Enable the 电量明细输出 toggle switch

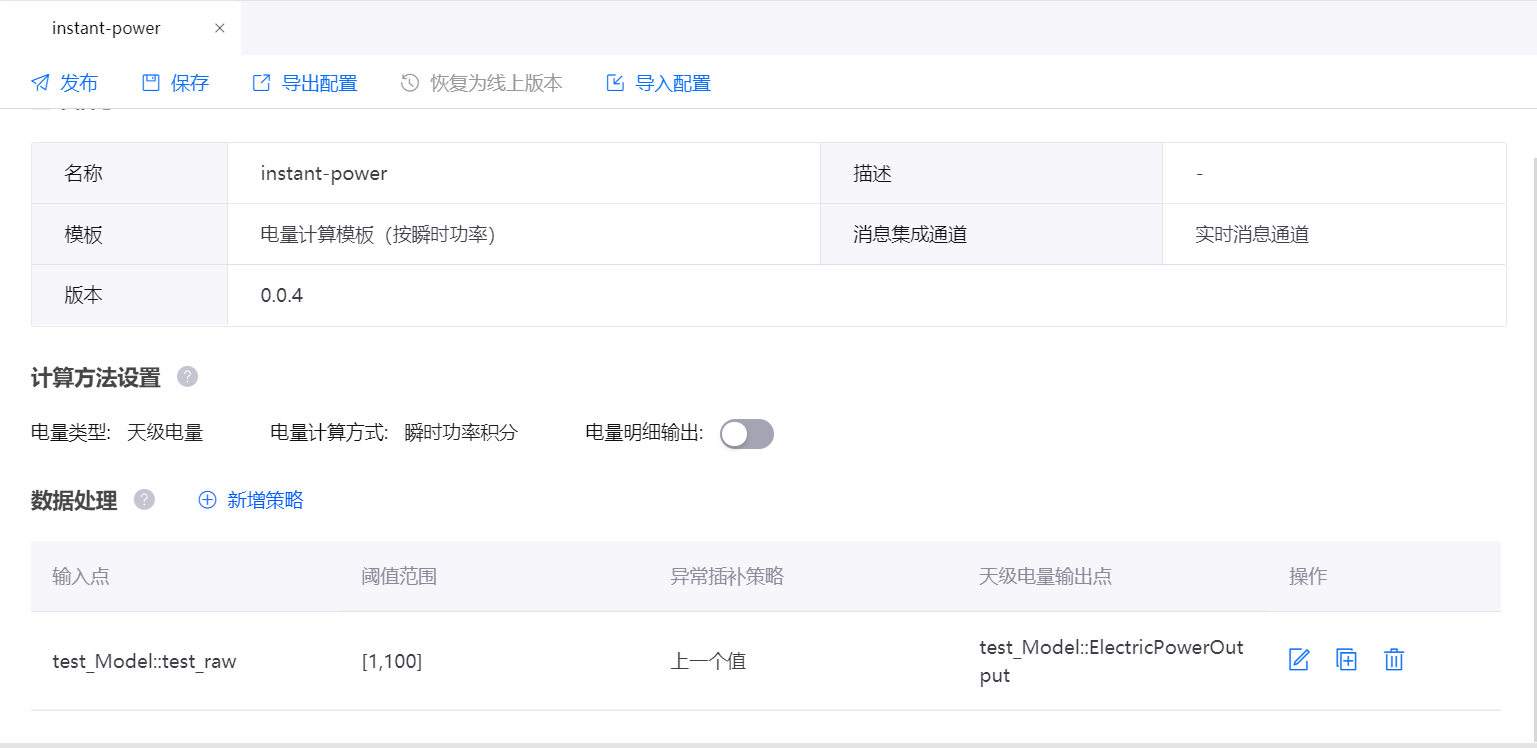(747, 434)
